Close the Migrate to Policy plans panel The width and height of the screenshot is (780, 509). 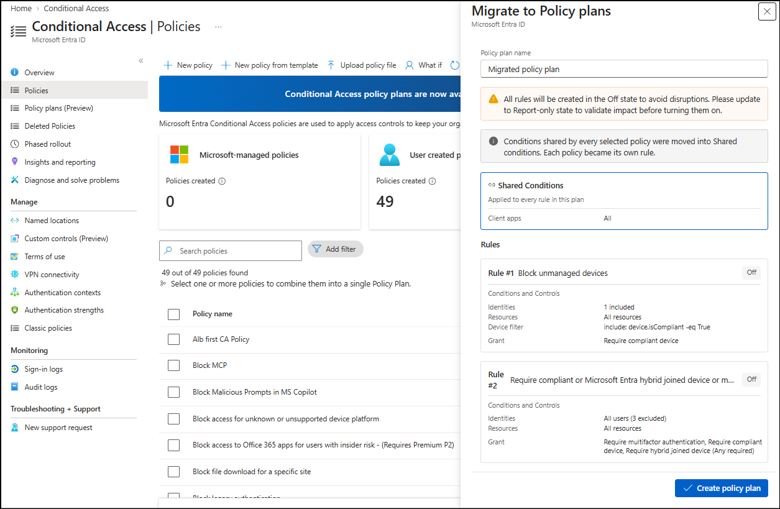pyautogui.click(x=767, y=11)
